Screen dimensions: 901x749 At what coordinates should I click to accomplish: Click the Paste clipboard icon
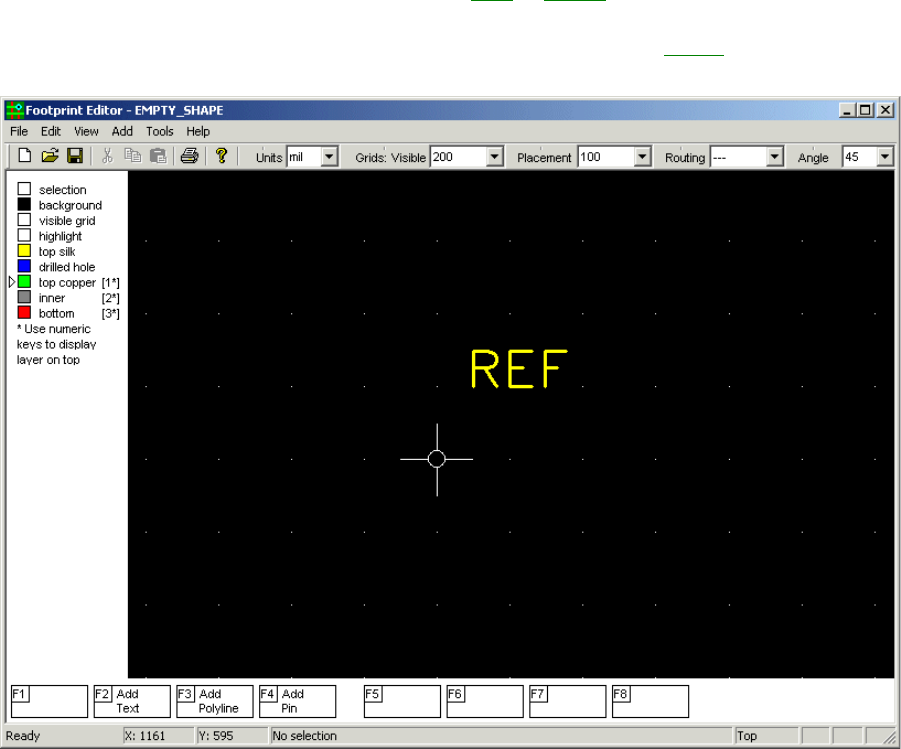[x=157, y=156]
